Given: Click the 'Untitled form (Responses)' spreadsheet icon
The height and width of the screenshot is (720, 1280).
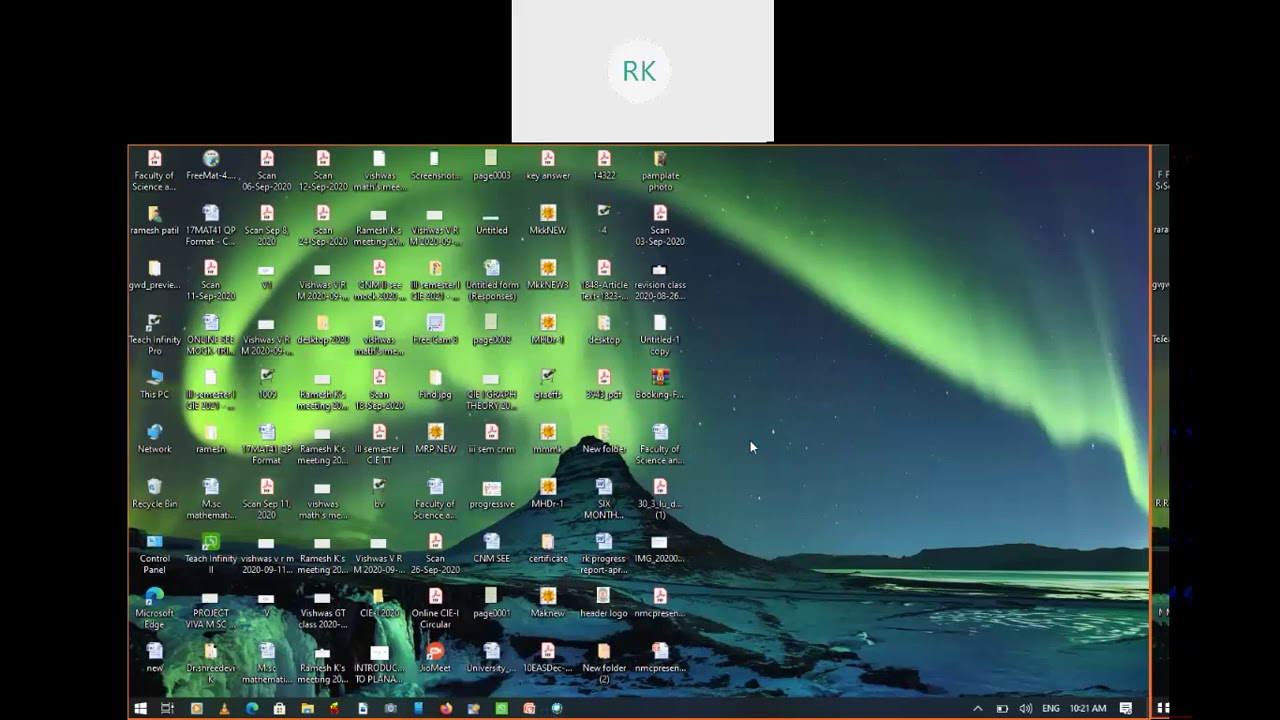Looking at the screenshot, I should [492, 280].
